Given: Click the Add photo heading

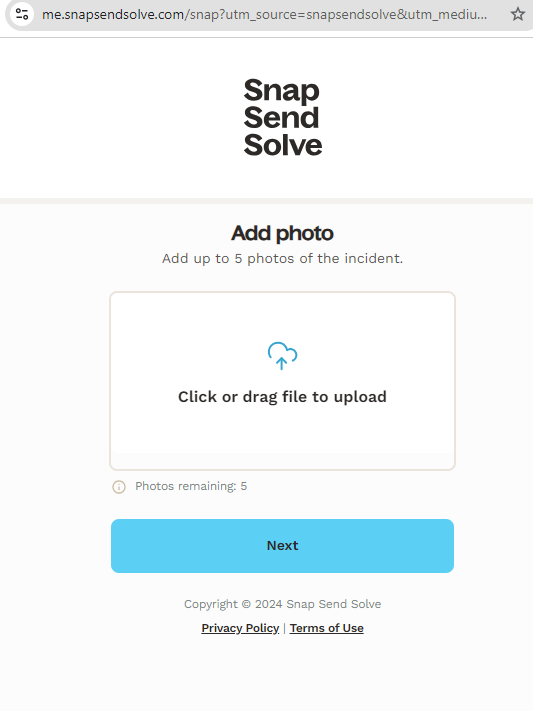Looking at the screenshot, I should pos(282,233).
